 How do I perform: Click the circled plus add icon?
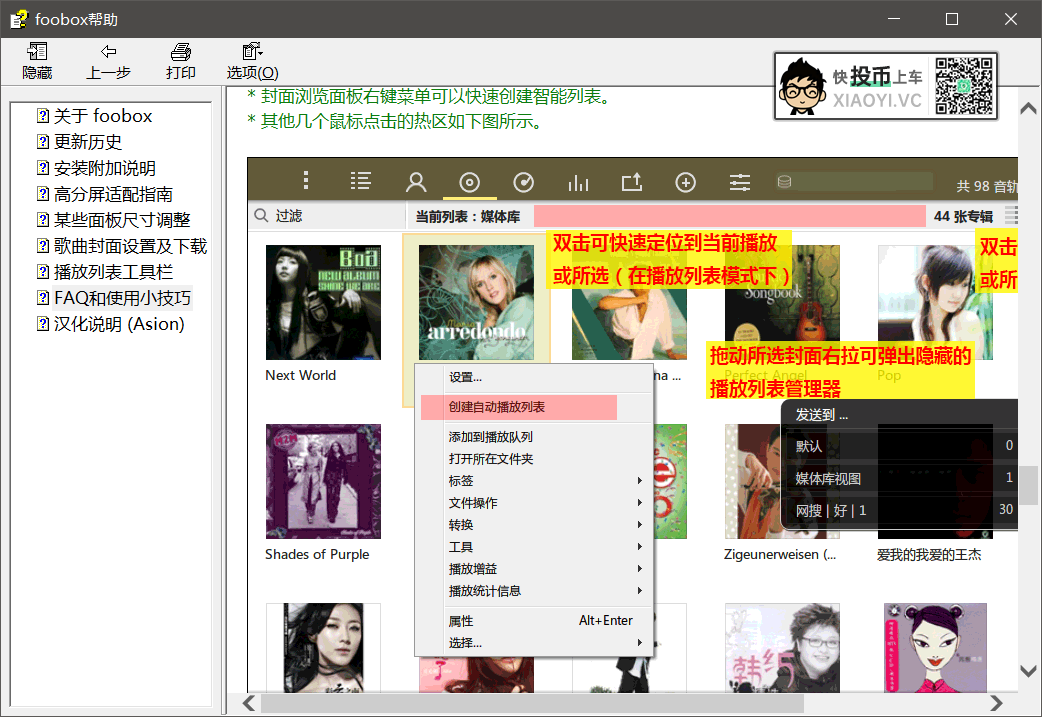(686, 182)
